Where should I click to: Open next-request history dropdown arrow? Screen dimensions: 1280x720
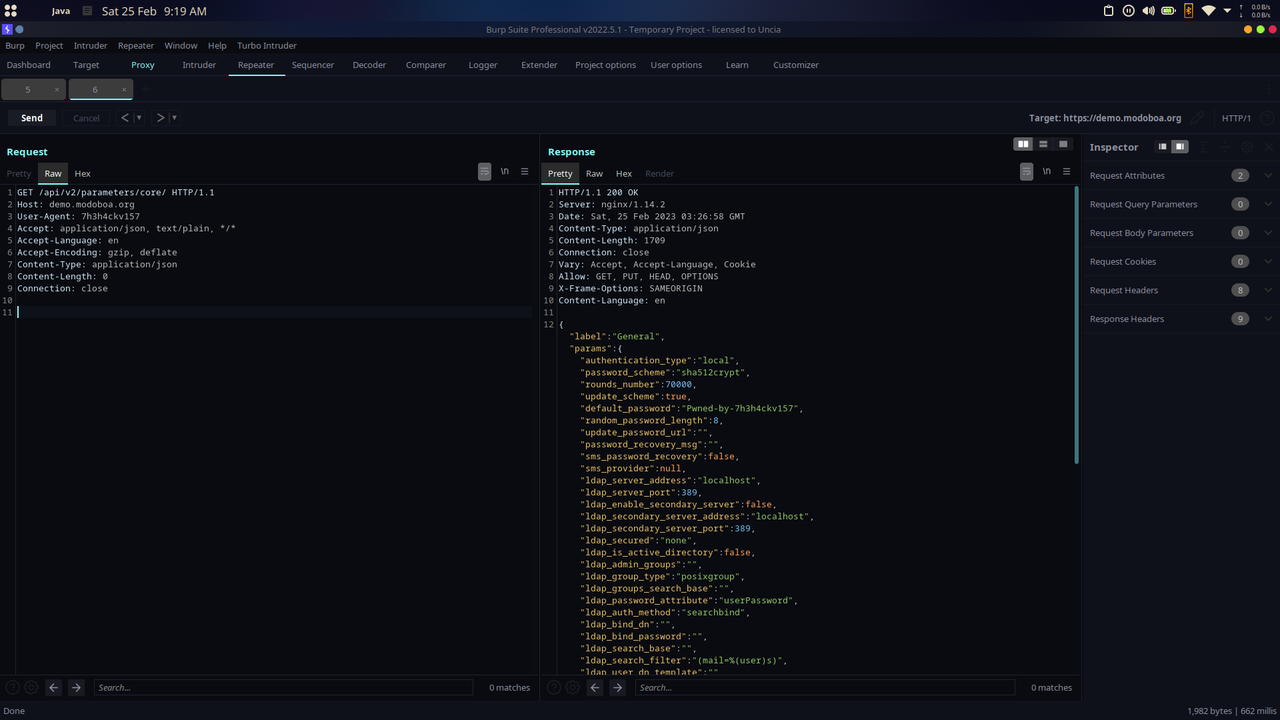(174, 118)
